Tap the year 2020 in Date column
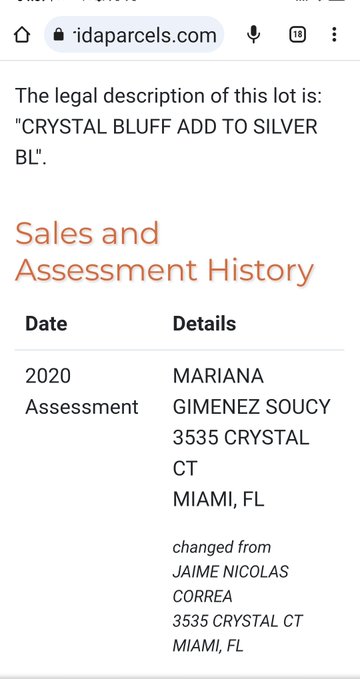The image size is (360, 679). tap(48, 376)
